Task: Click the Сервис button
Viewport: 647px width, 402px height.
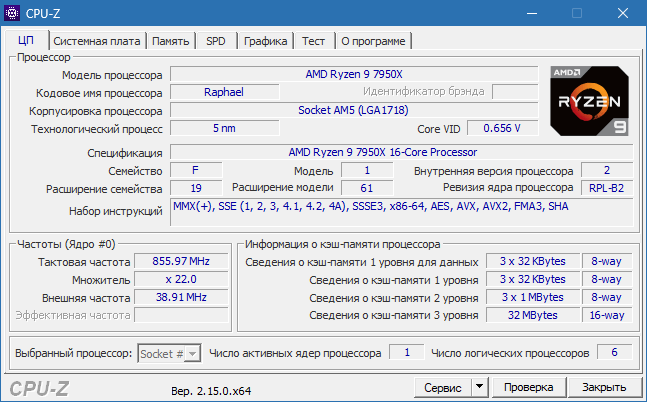Action: (443, 388)
